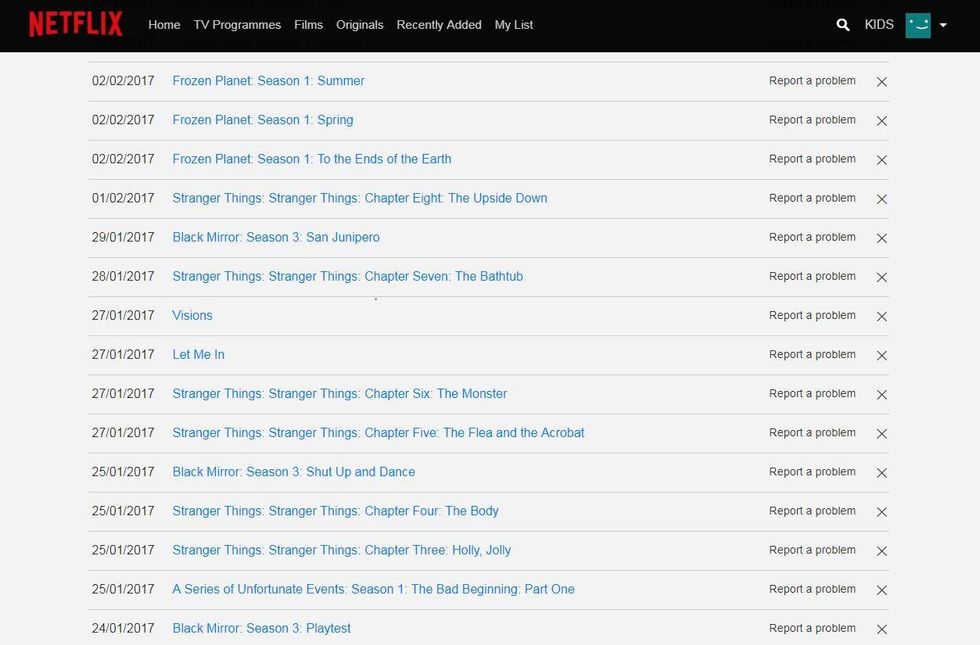Viewport: 980px width, 645px height.
Task: Click the 28/01/2017 date of The Bathtub
Action: coord(123,276)
